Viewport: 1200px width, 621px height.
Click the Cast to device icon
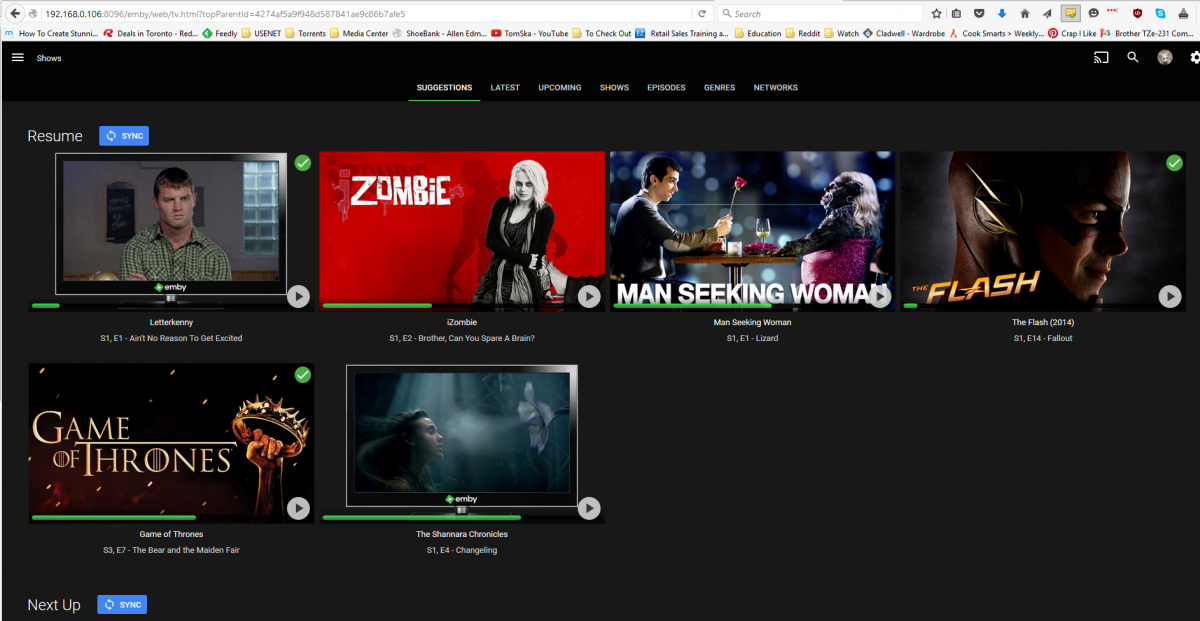tap(1101, 57)
